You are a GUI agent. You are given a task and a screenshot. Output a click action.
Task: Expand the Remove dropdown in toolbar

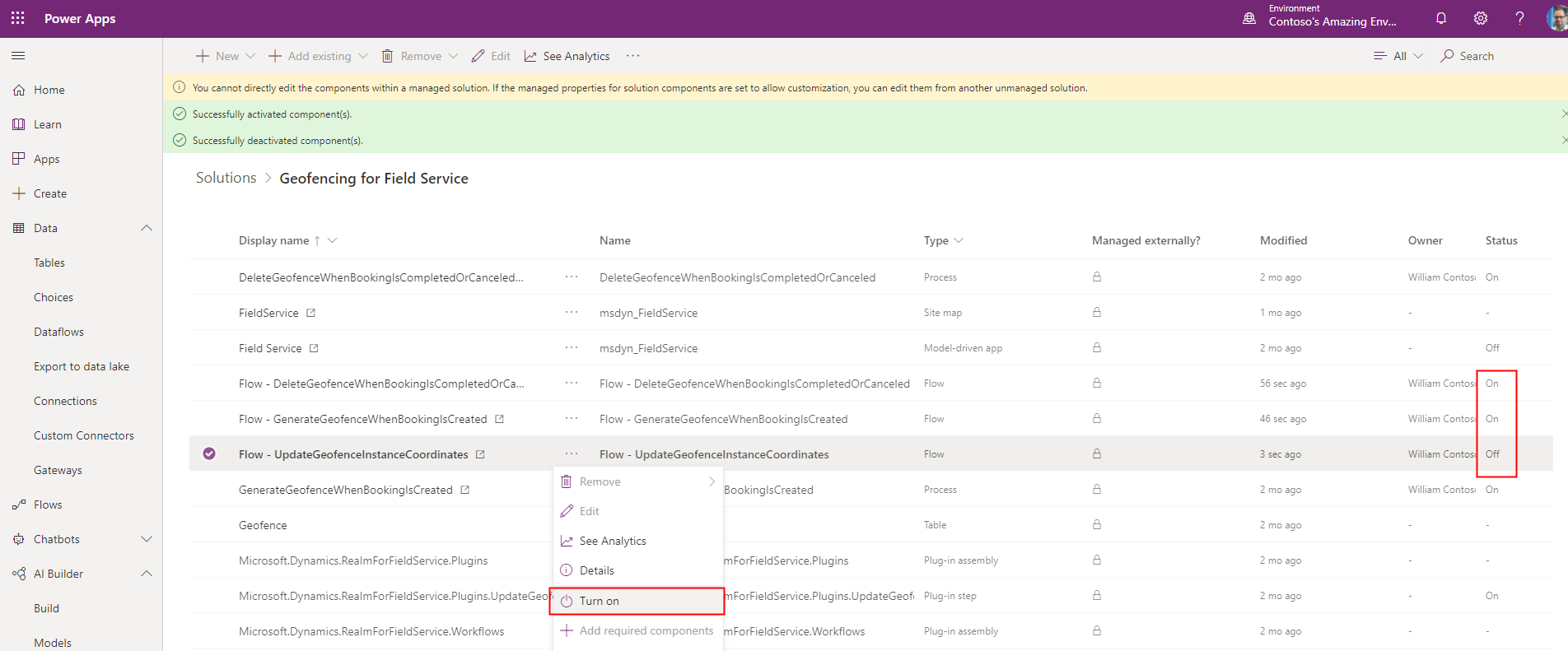coord(453,56)
